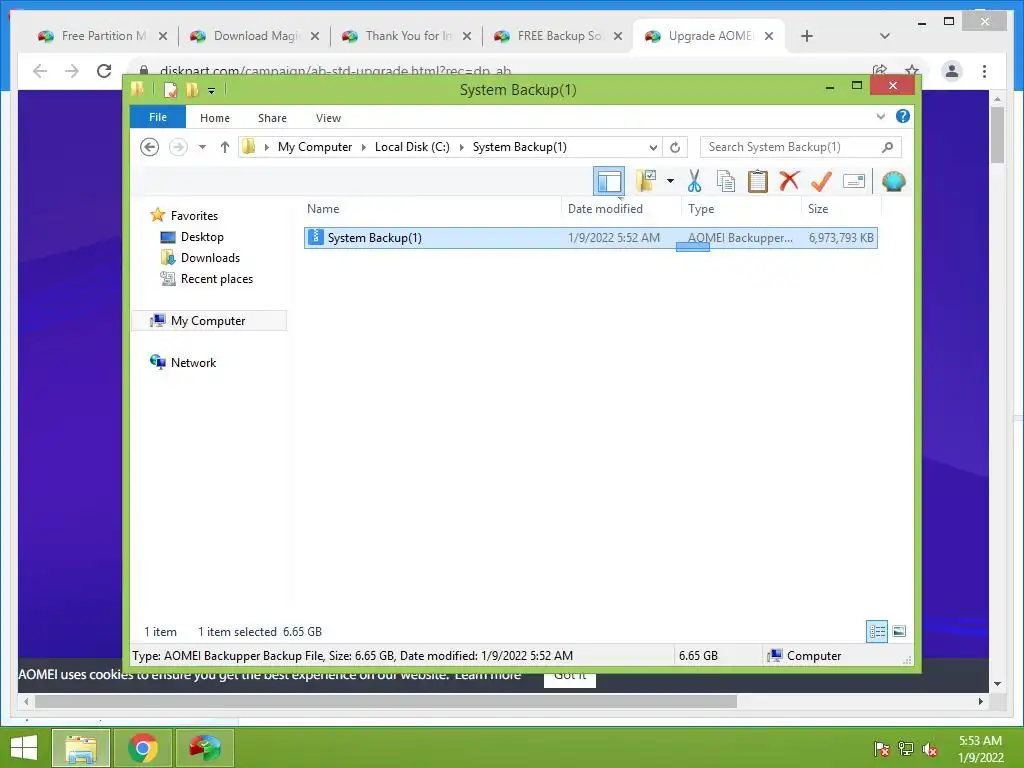The height and width of the screenshot is (768, 1024).
Task: Open the View ribbon tab
Action: click(328, 118)
